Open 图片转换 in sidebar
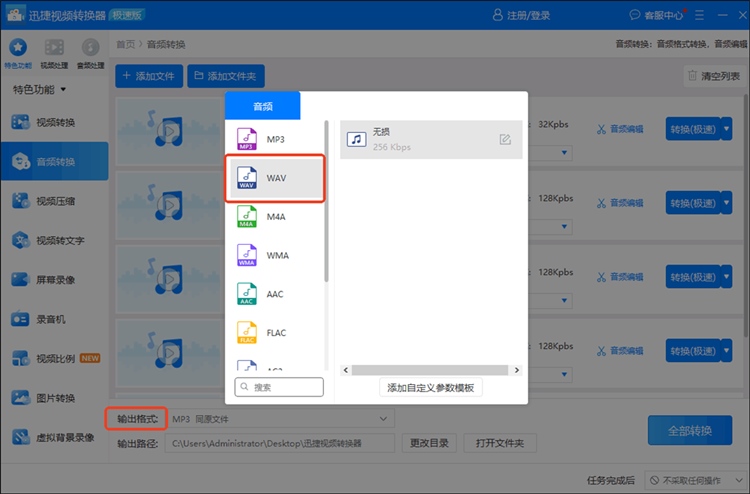750x494 pixels. (55, 397)
